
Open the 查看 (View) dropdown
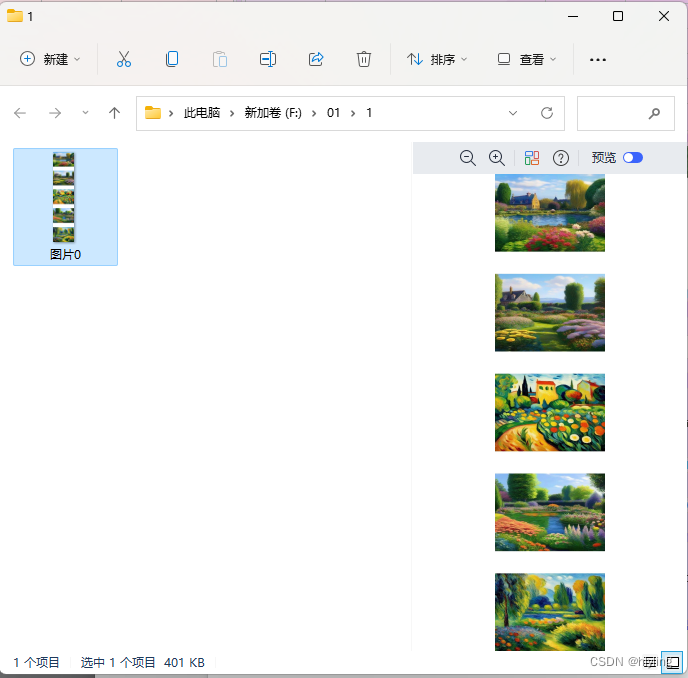tap(527, 59)
